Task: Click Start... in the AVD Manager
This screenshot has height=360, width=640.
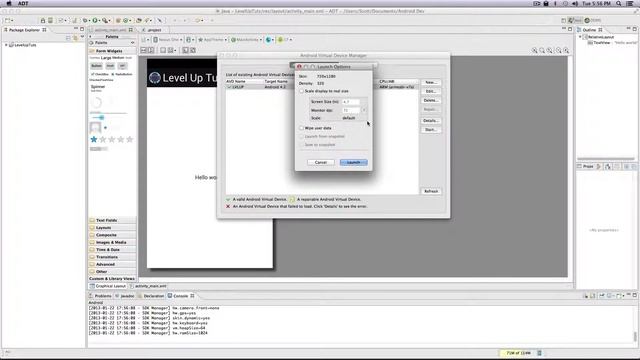Action: (x=431, y=130)
